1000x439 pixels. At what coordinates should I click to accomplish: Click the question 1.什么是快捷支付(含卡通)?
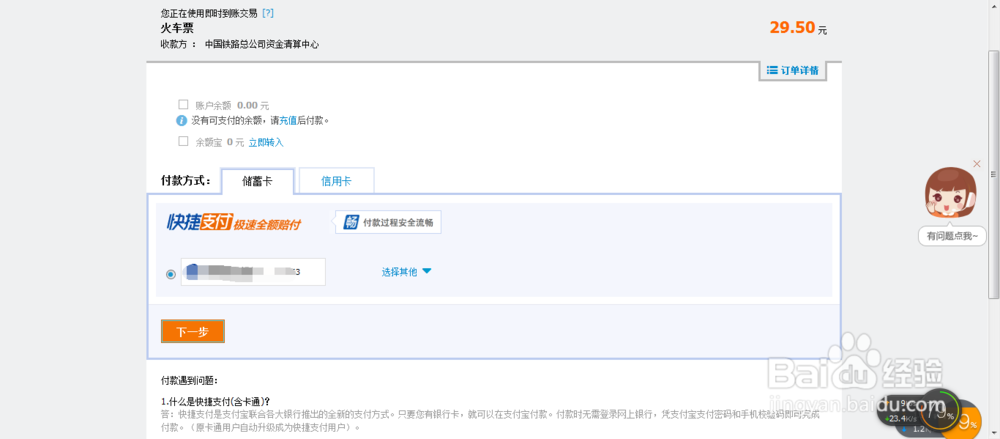(216, 401)
